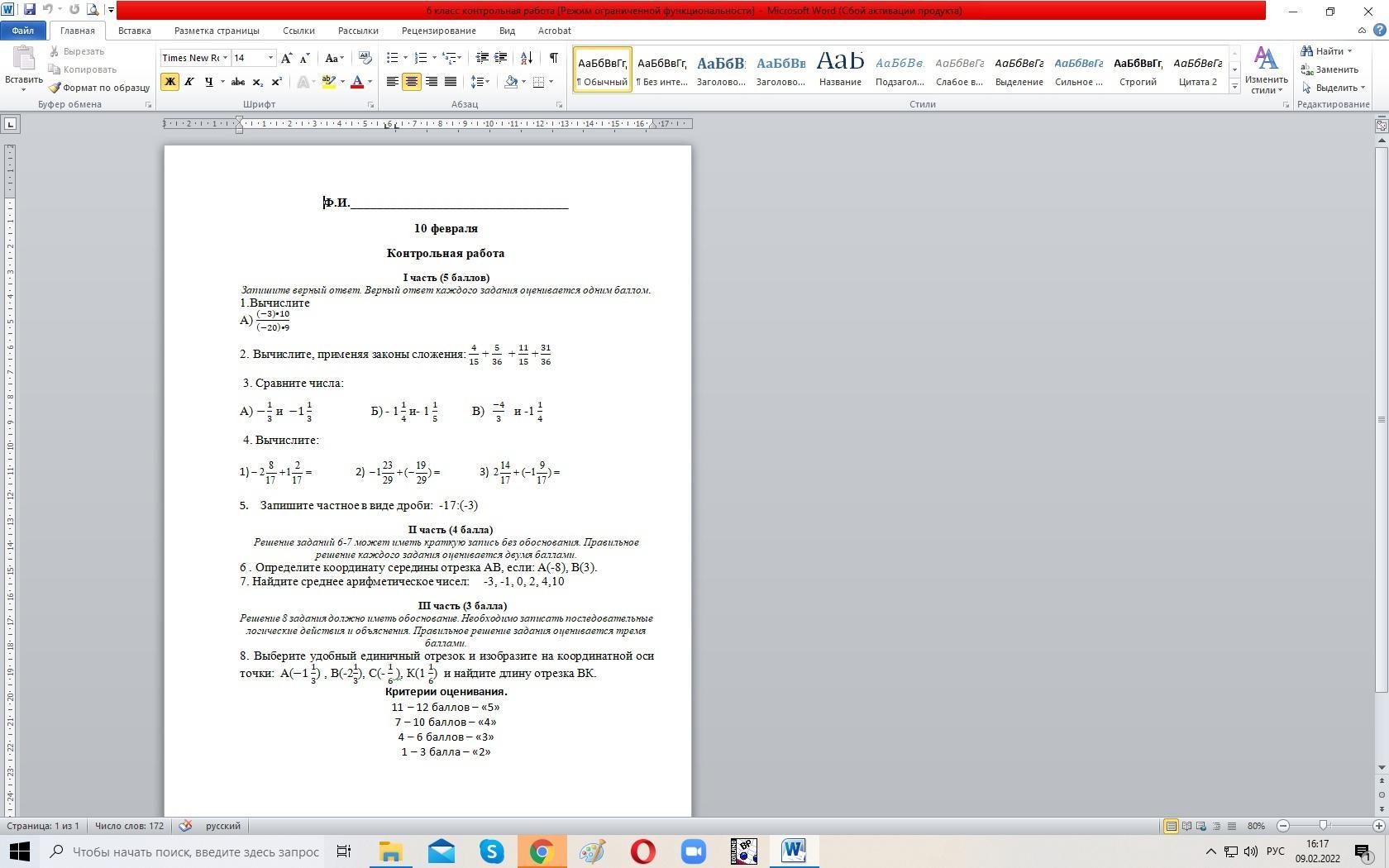
Task: Align text left
Action: click(392, 82)
